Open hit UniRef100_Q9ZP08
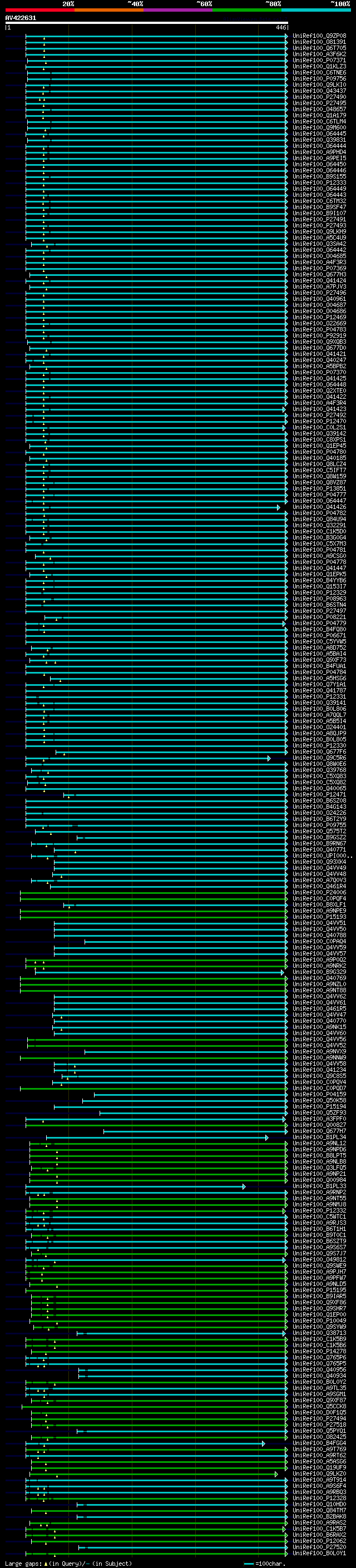This screenshot has width=356, height=1568. point(319,36)
